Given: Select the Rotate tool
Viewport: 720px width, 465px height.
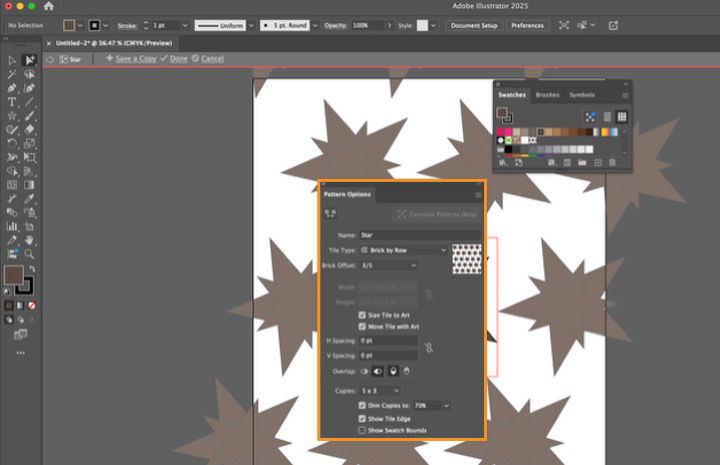Looking at the screenshot, I should (x=12, y=143).
